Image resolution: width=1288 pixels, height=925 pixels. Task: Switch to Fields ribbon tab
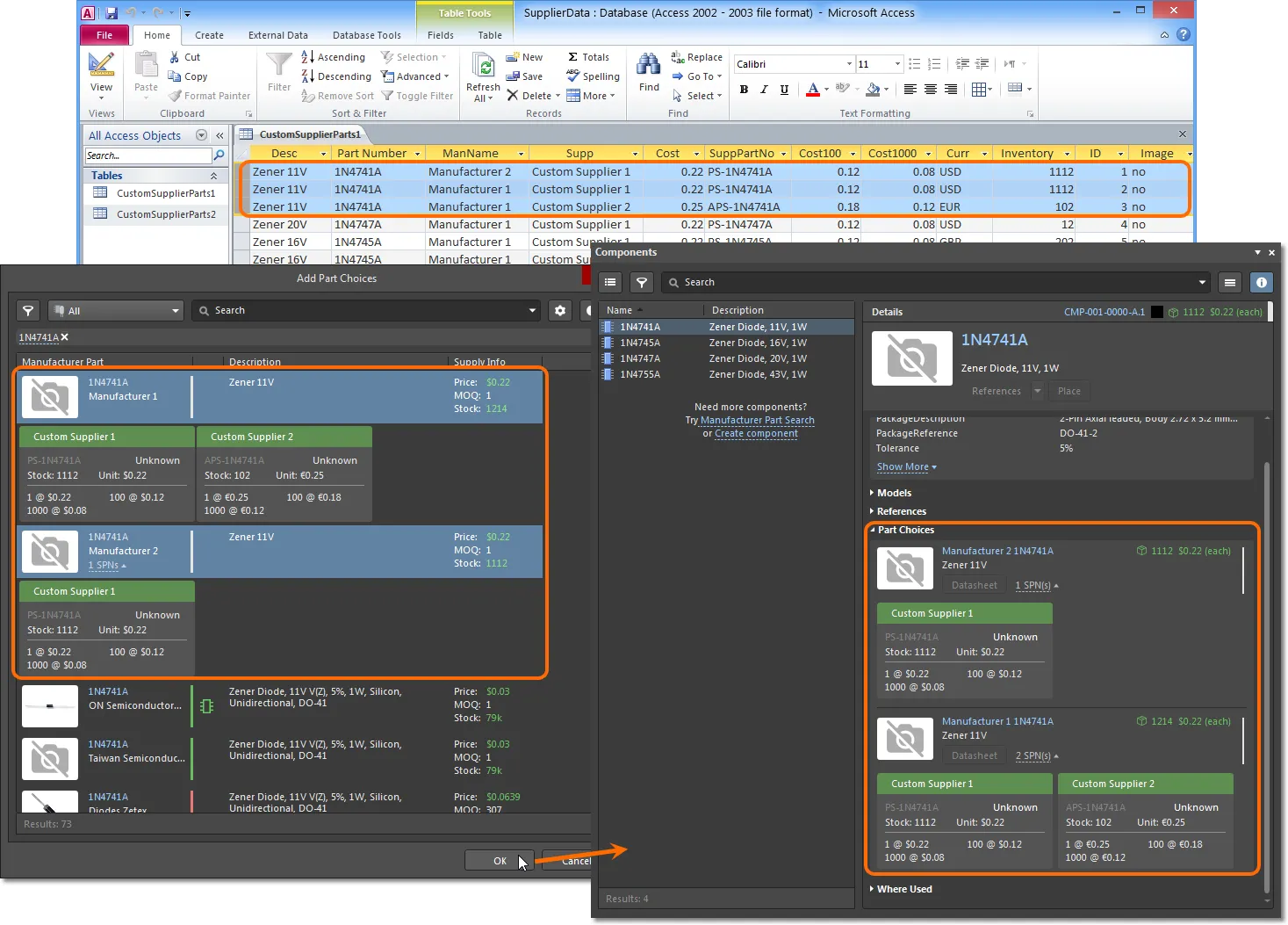click(x=441, y=35)
